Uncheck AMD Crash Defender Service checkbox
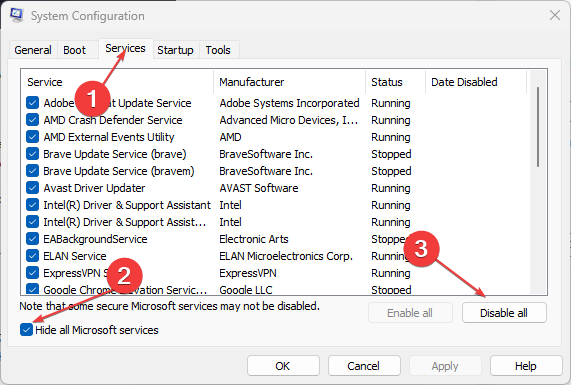The height and width of the screenshot is (385, 571). 32,120
